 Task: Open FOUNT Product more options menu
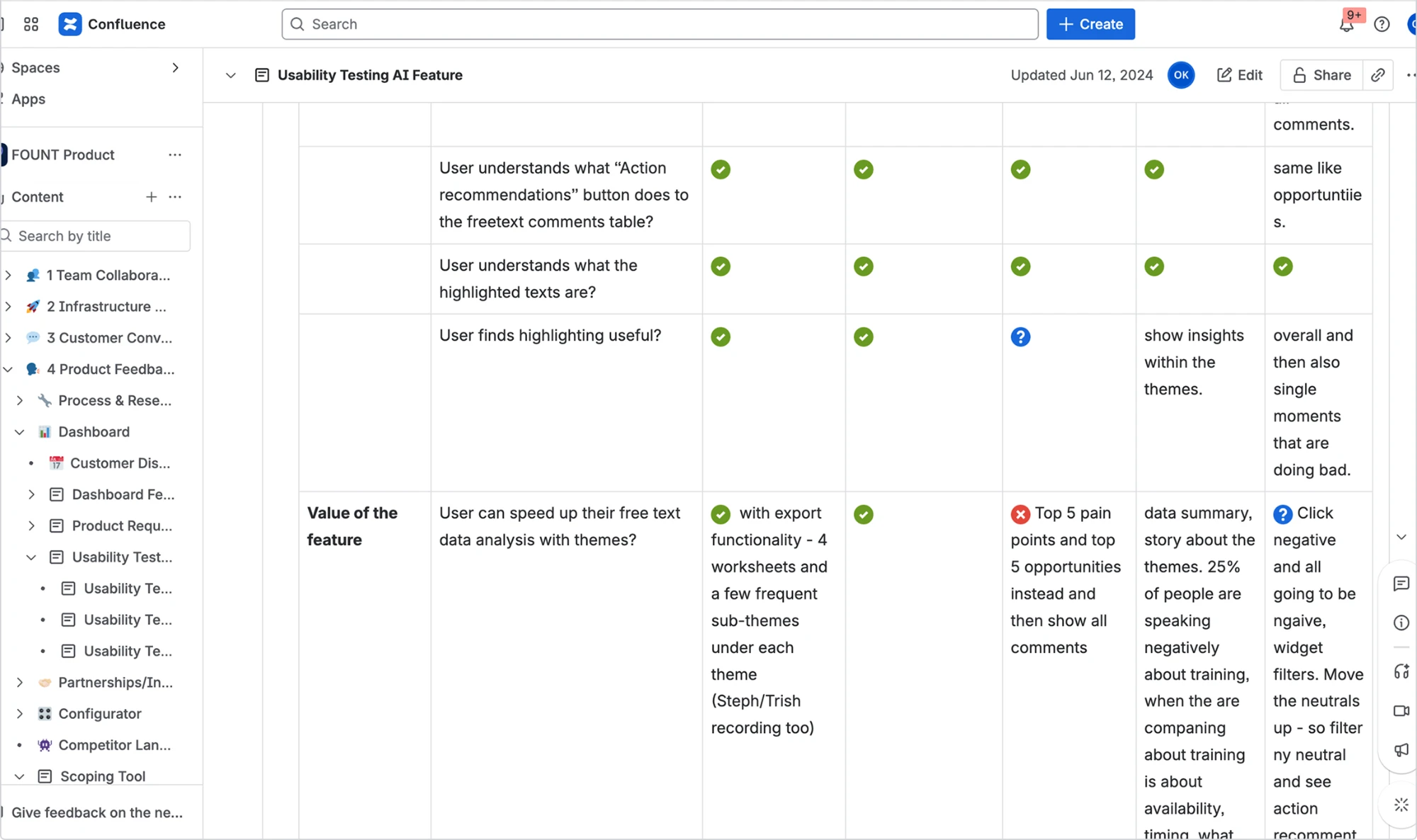click(x=175, y=154)
